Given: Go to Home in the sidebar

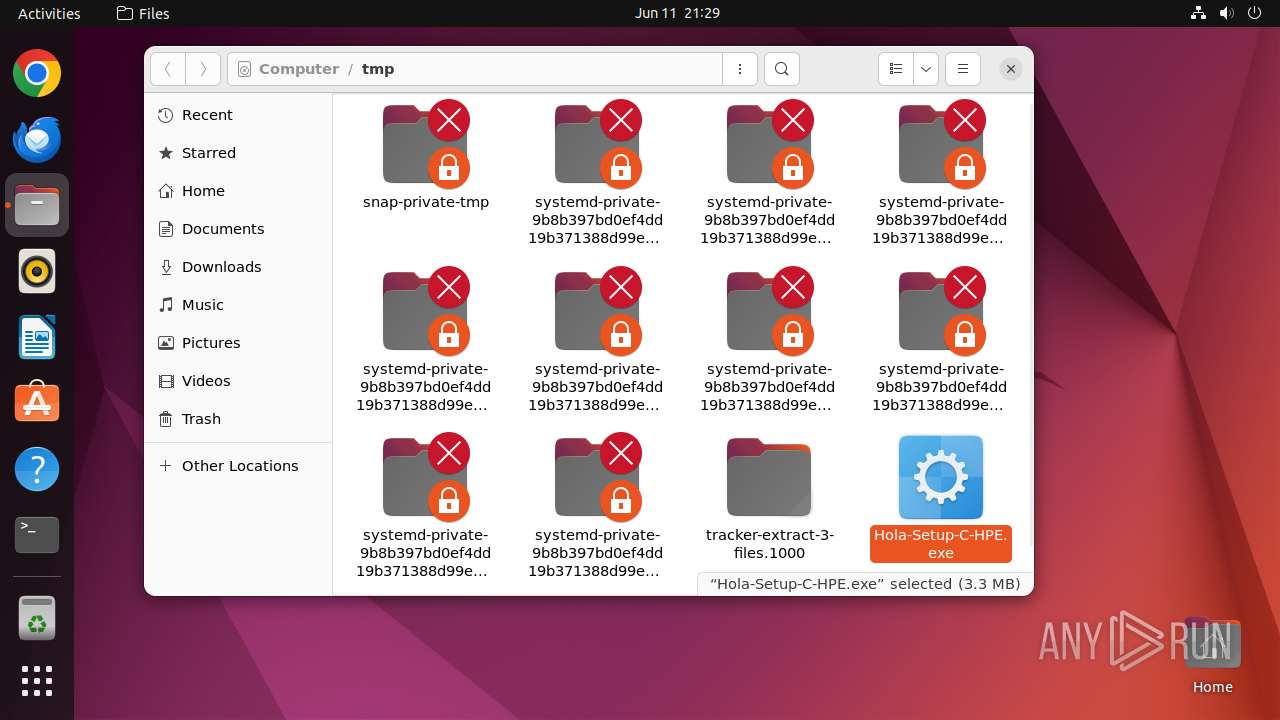Looking at the screenshot, I should (238, 191).
